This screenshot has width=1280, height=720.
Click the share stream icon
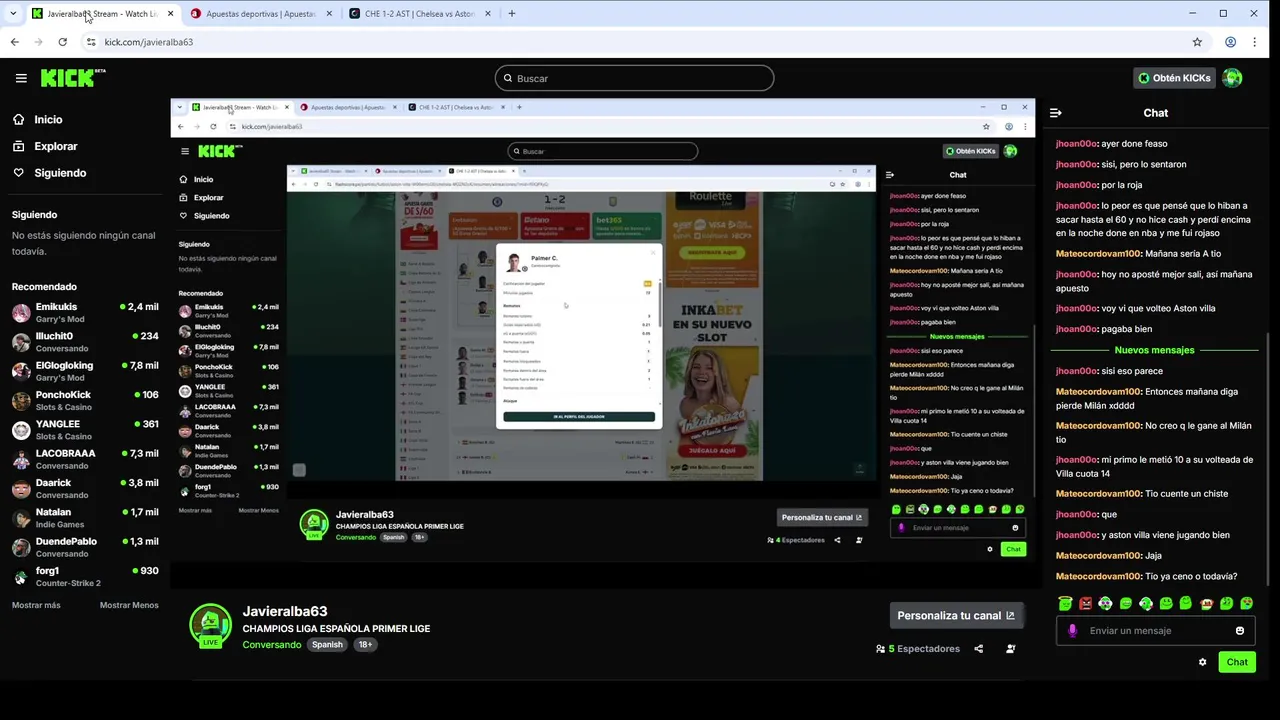point(979,649)
